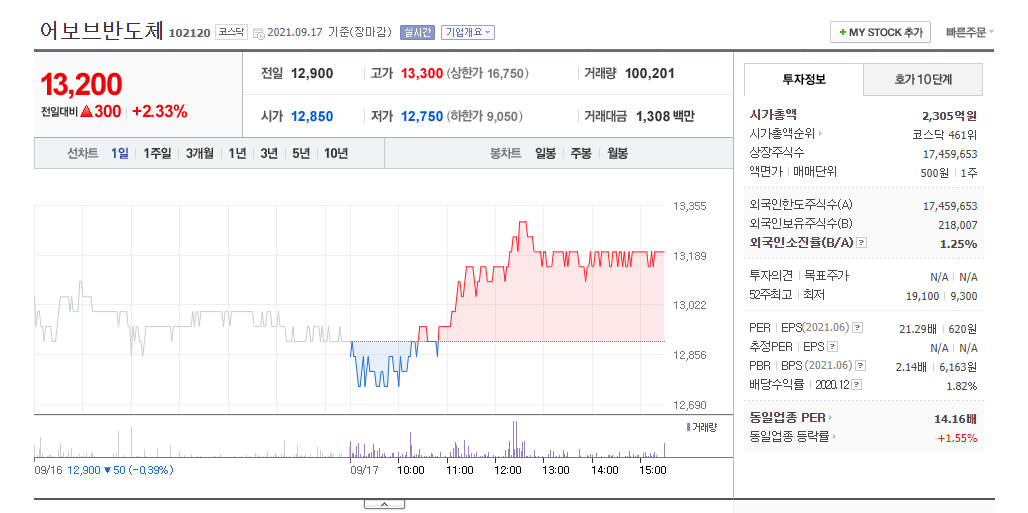Click the purple 거래량 legend marker
Viewport: 1028px width, 513px height.
[688, 427]
